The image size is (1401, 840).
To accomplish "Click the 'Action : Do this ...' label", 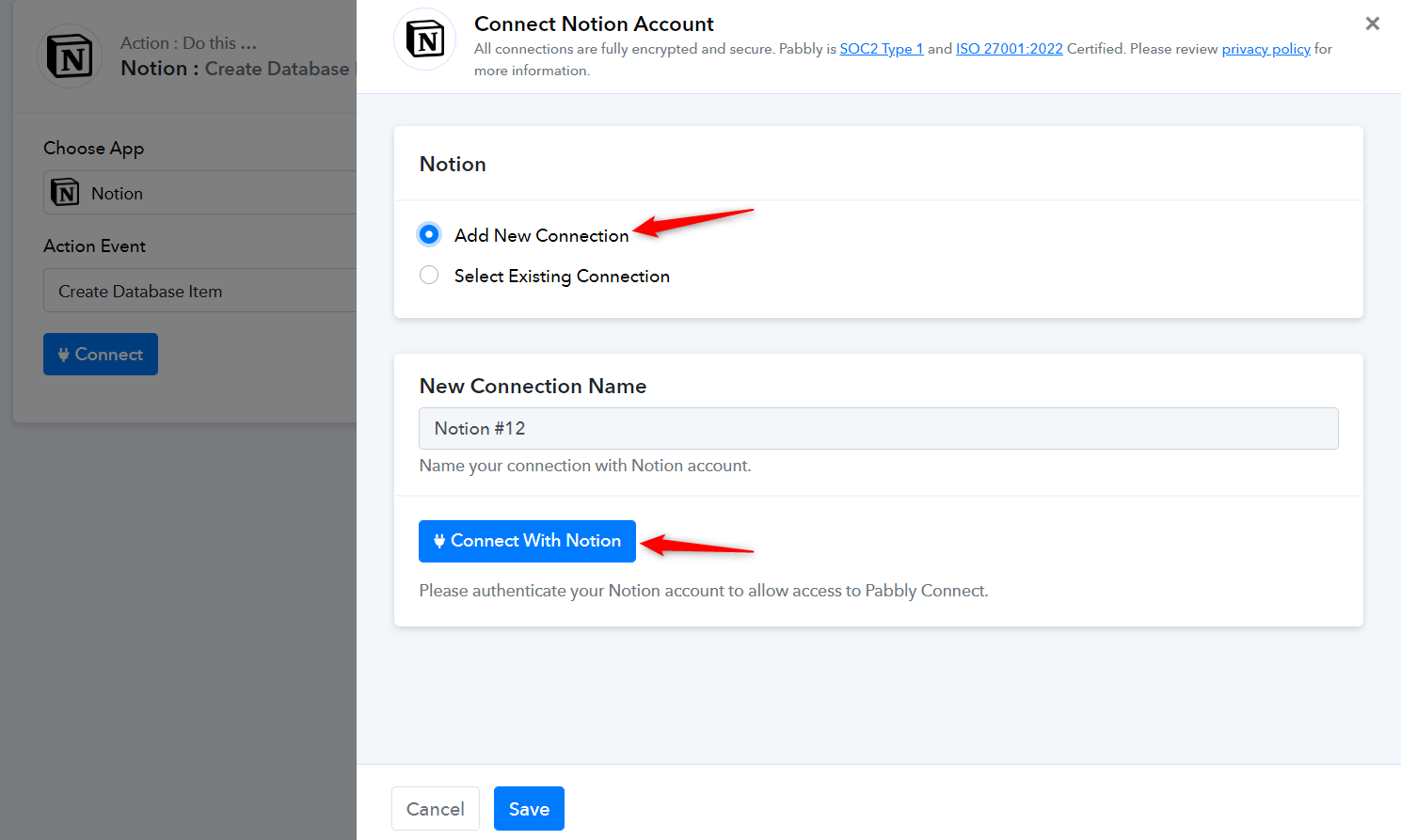I will 188,43.
